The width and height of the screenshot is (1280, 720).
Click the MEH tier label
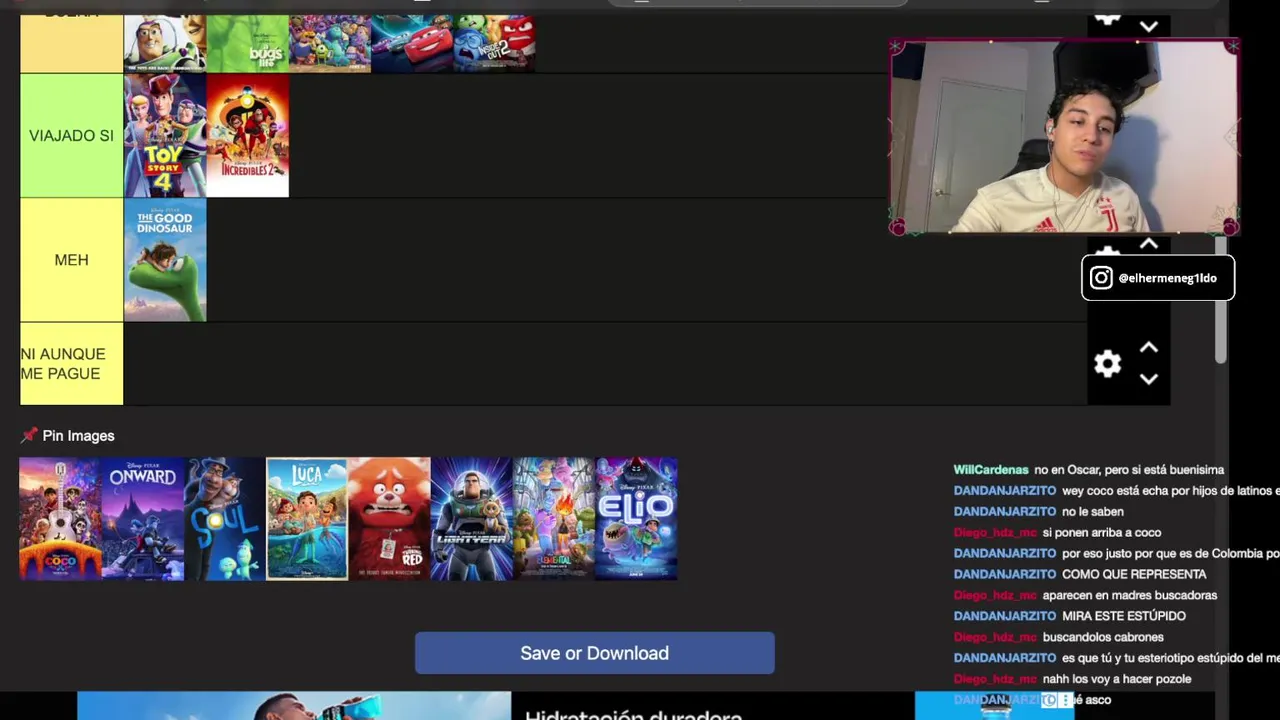click(x=71, y=260)
